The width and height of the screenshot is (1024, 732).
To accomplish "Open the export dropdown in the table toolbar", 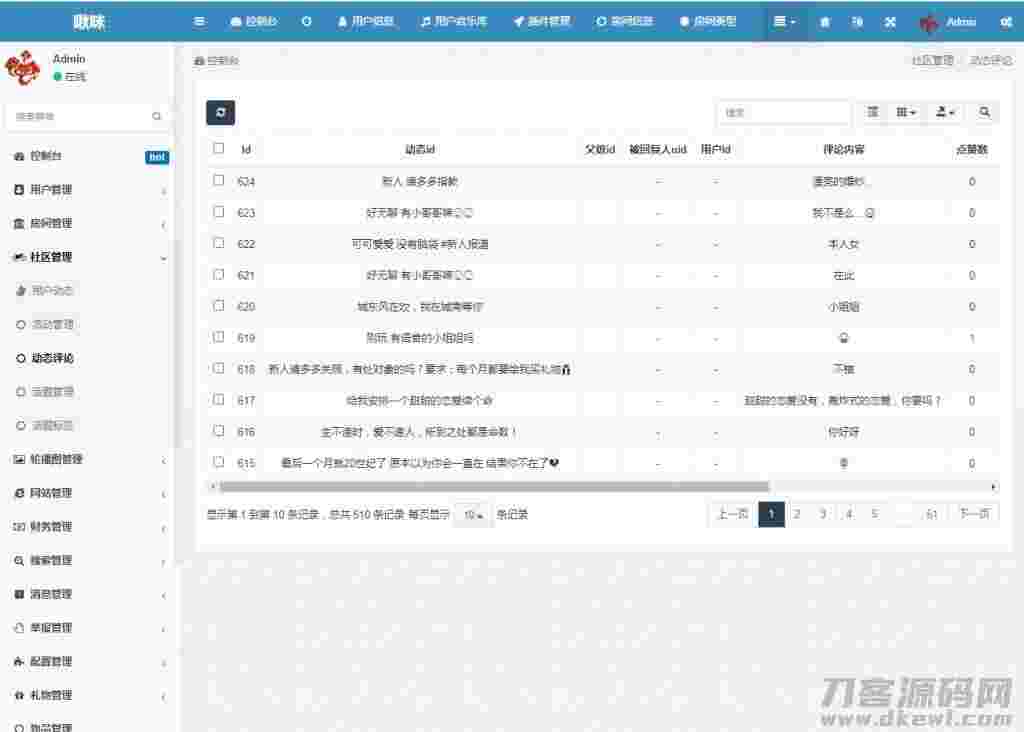I will click(x=945, y=112).
